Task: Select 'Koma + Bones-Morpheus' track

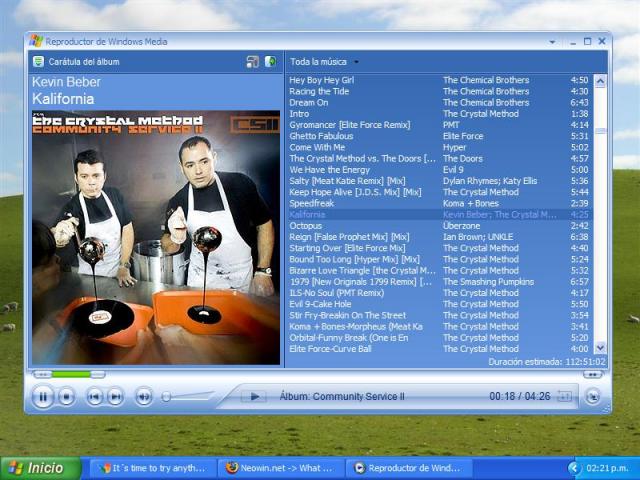Action: (440, 327)
